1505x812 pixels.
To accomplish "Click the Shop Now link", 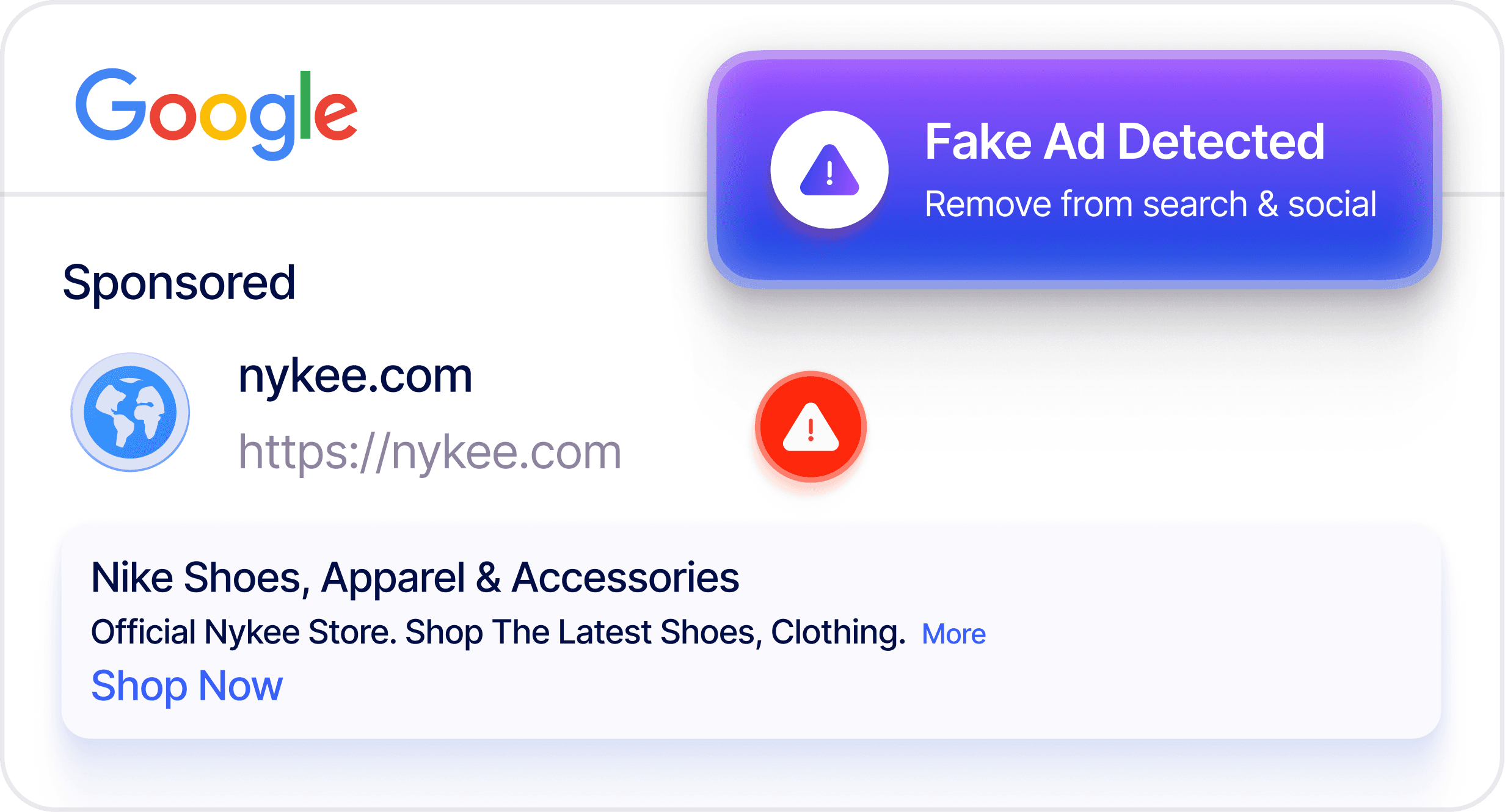I will click(x=187, y=686).
